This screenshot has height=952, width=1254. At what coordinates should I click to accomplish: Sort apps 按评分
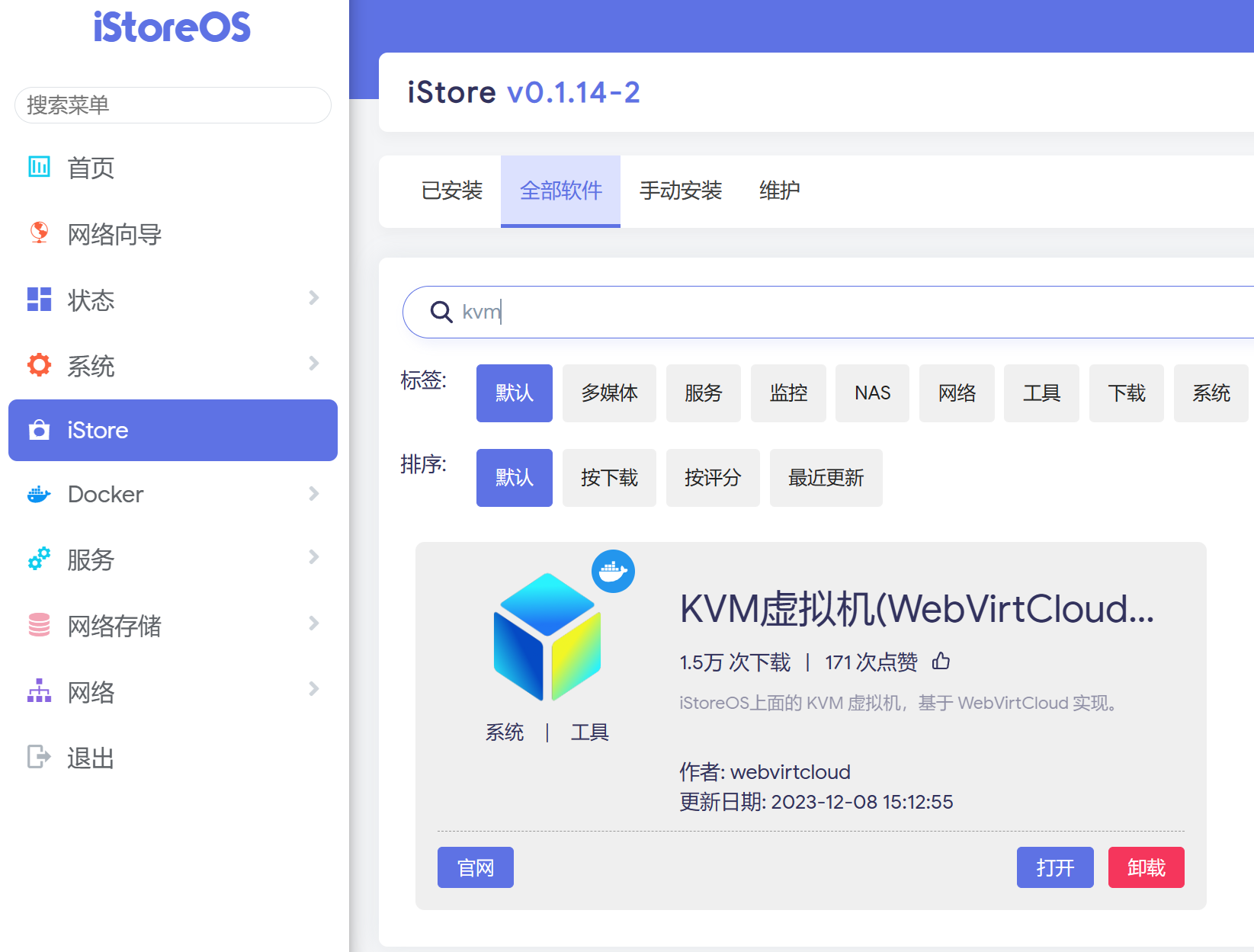pyautogui.click(x=713, y=478)
